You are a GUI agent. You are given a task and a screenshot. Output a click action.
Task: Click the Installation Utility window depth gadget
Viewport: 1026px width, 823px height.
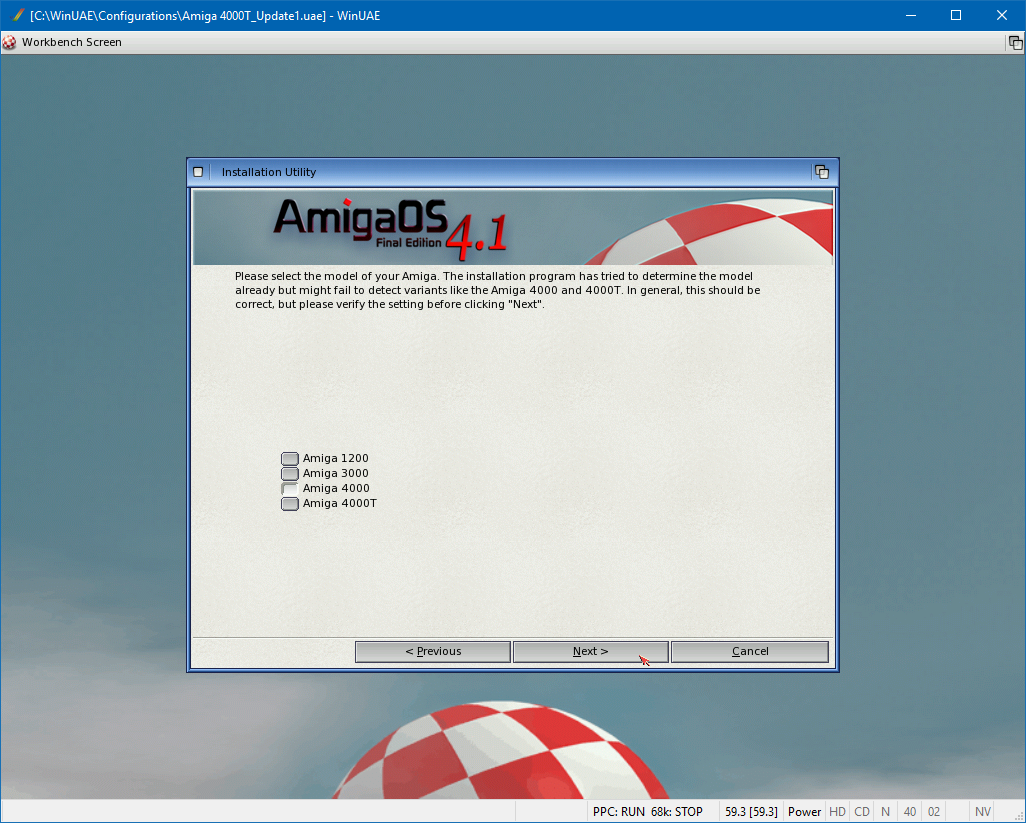[x=822, y=172]
